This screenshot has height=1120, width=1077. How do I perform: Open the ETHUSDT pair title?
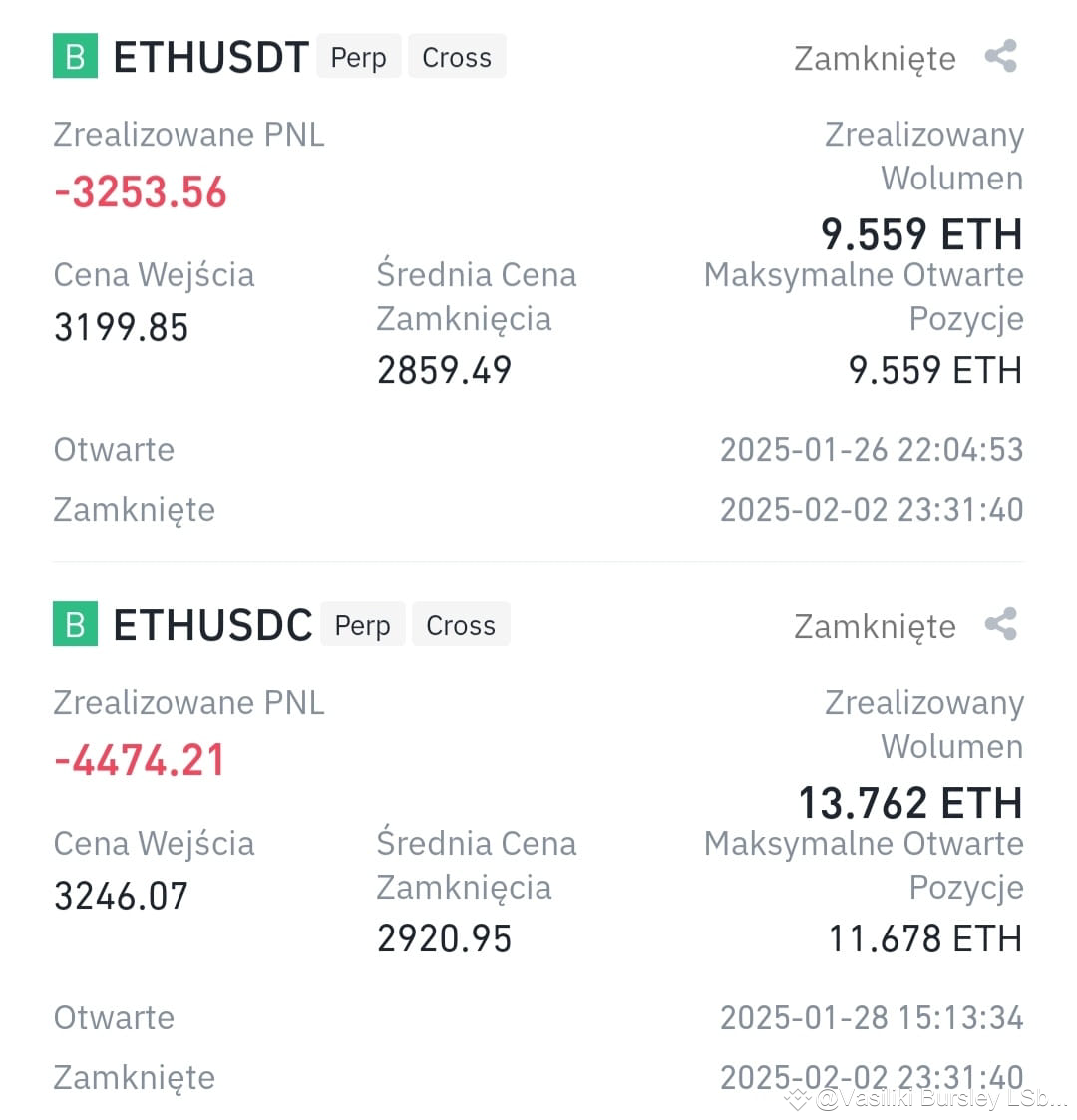[x=210, y=57]
